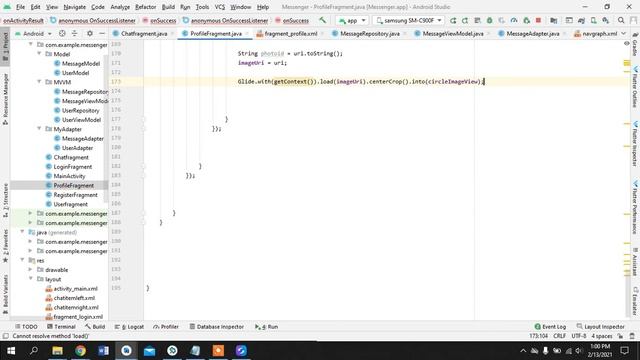The width and height of the screenshot is (640, 360).
Task: Open the Database Inspector tool window
Action: [217, 327]
